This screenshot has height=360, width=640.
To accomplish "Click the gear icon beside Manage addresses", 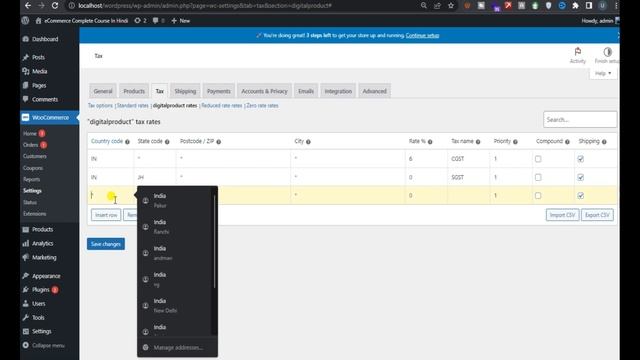I will (145, 347).
